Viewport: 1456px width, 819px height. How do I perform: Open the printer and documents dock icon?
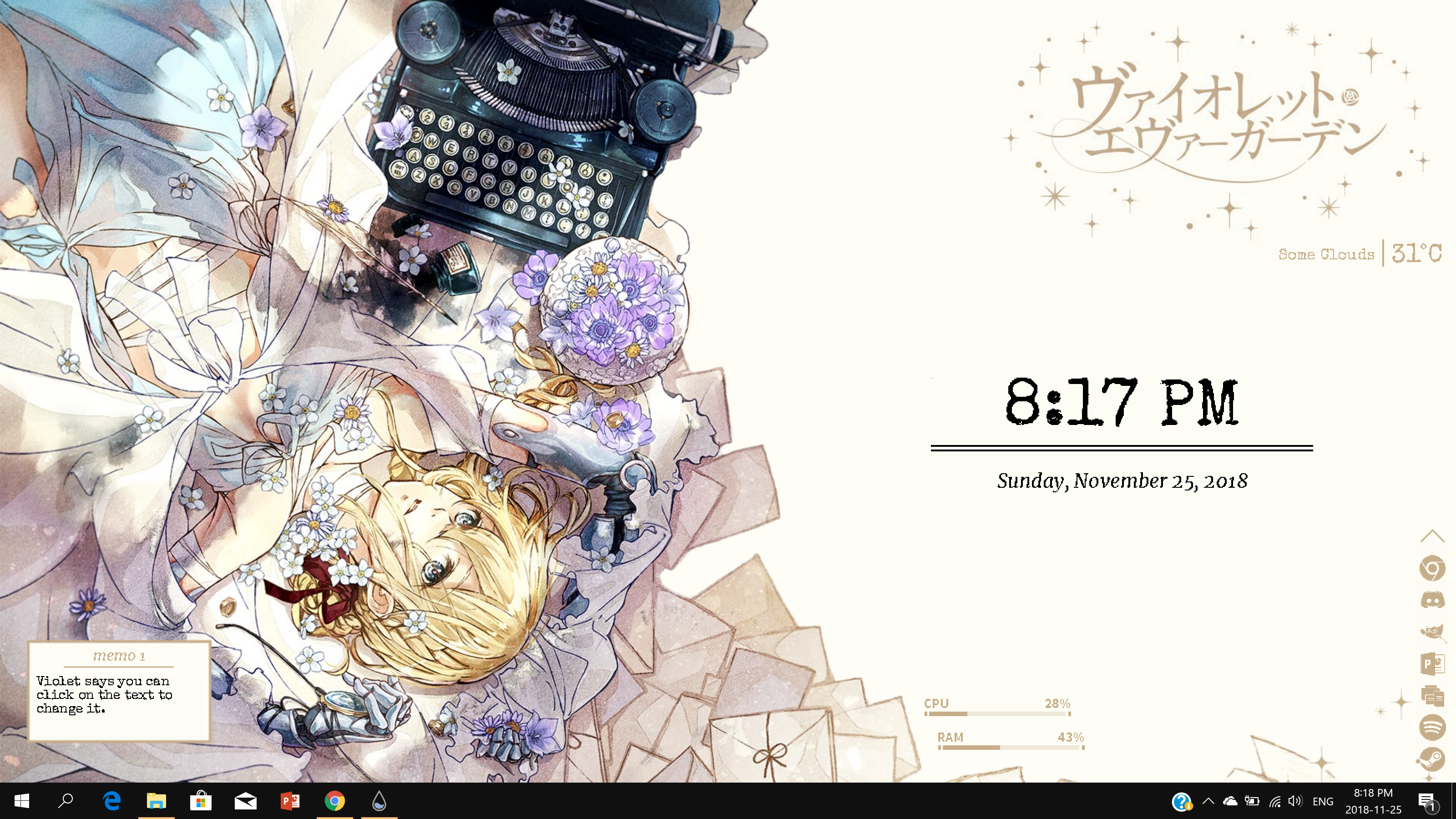pyautogui.click(x=1432, y=695)
